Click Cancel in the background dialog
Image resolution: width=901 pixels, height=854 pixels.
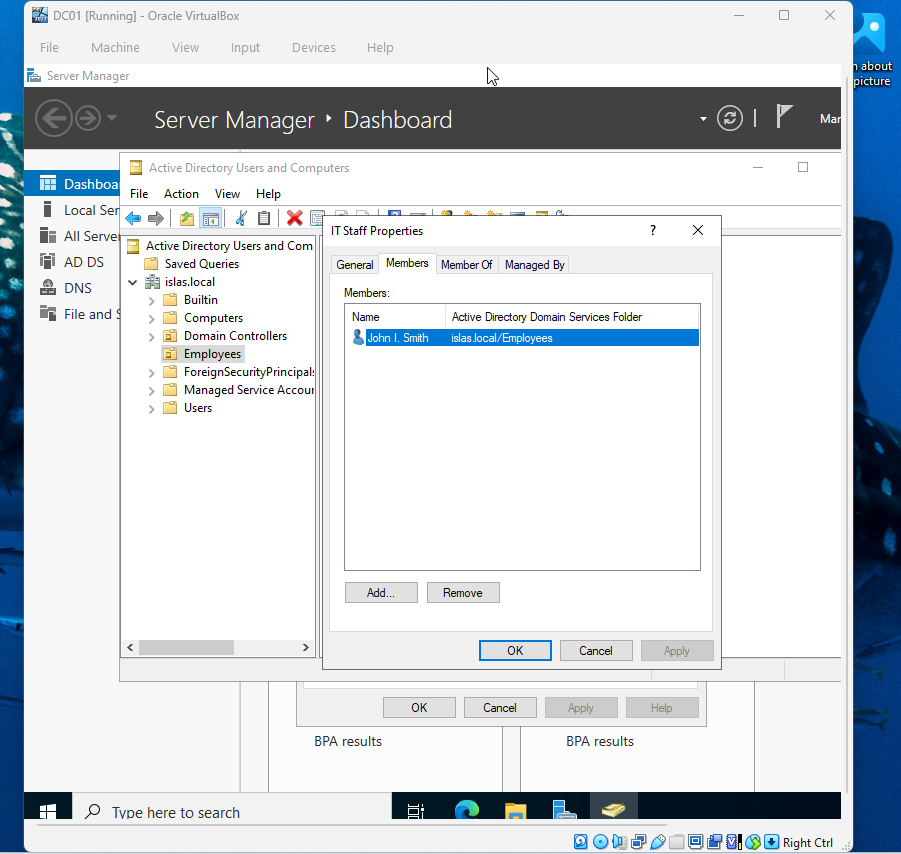click(x=500, y=707)
